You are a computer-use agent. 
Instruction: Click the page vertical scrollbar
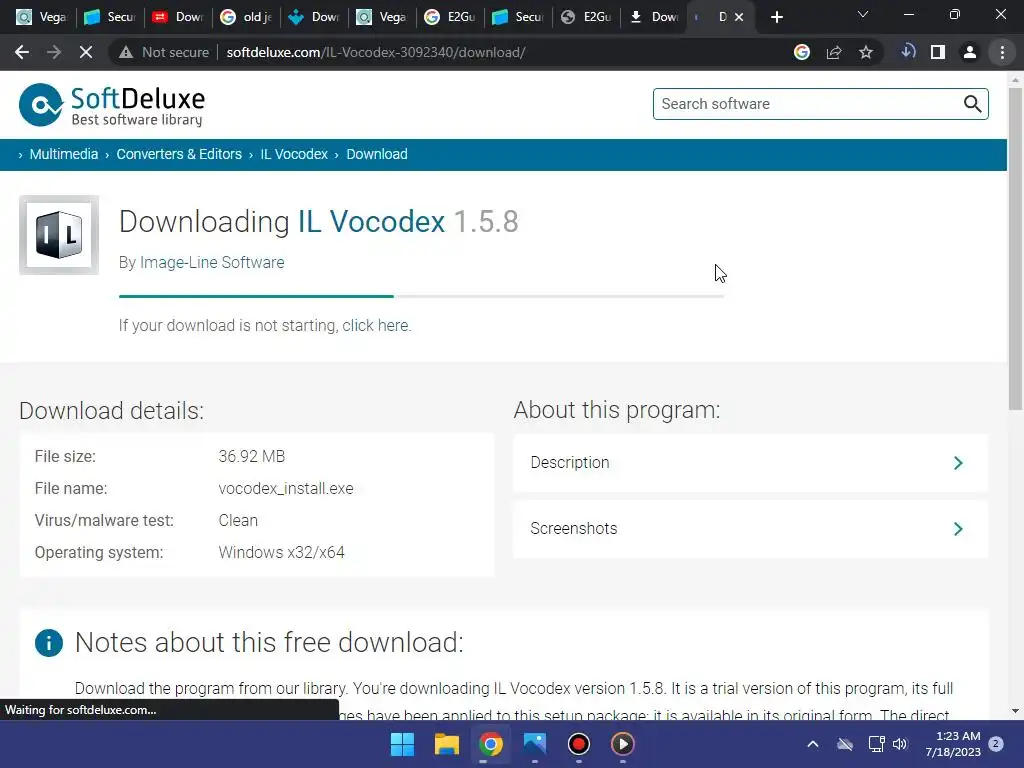point(1015,248)
